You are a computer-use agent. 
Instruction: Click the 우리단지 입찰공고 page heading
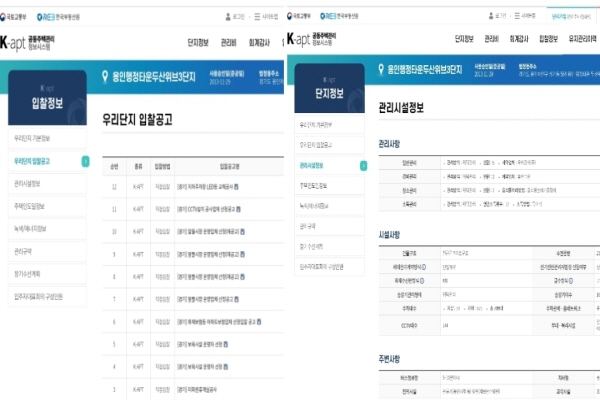pyautogui.click(x=137, y=120)
